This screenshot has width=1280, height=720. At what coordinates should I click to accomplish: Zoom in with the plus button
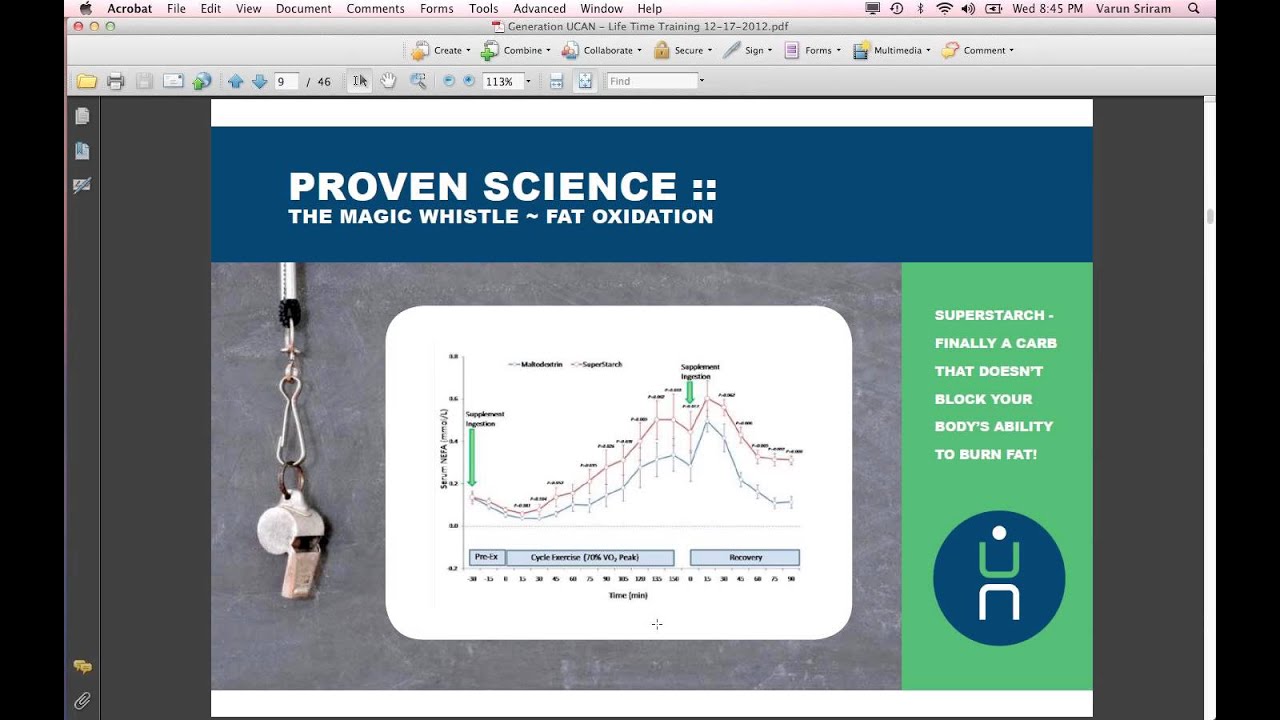point(469,81)
